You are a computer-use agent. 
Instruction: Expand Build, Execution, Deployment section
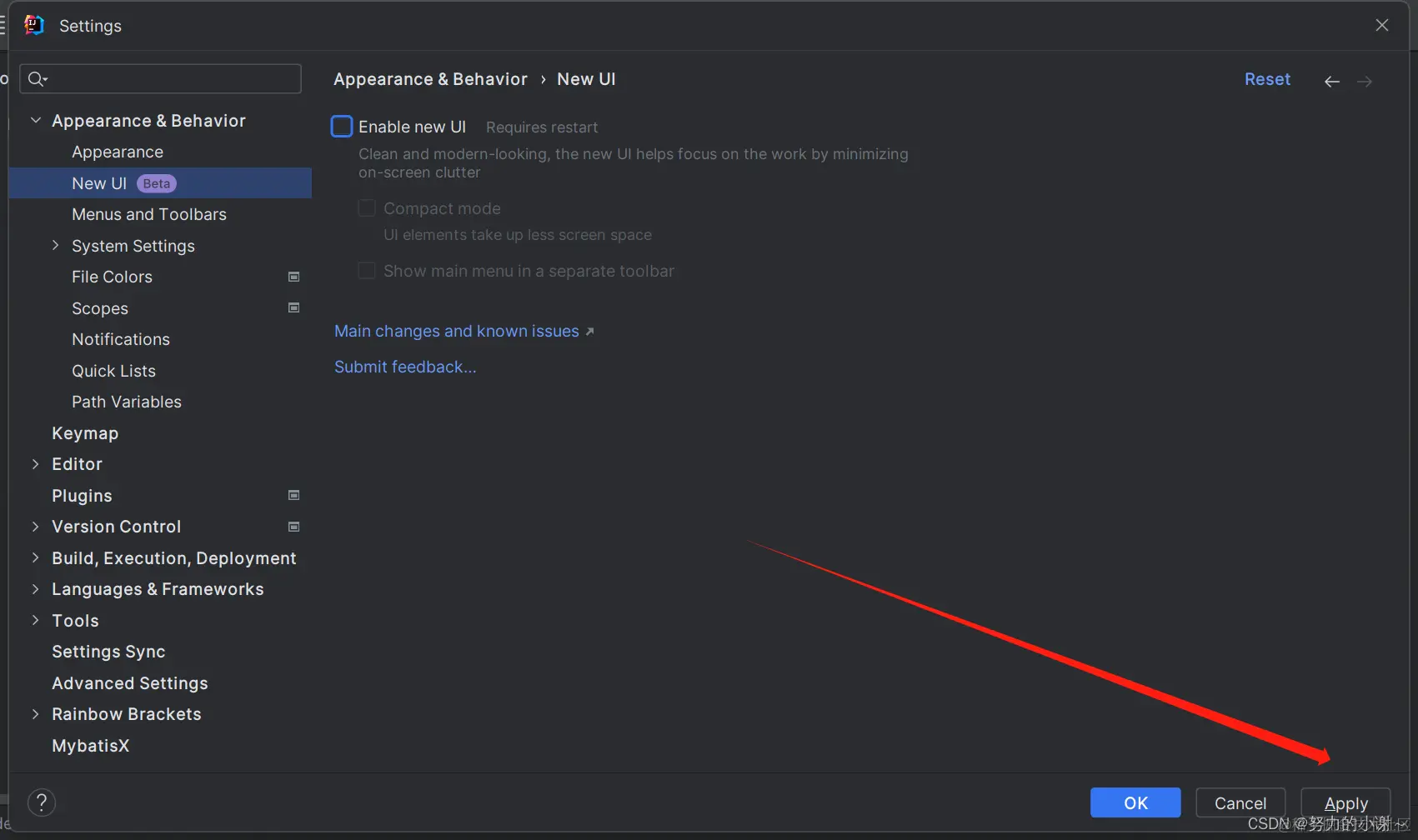tap(36, 557)
